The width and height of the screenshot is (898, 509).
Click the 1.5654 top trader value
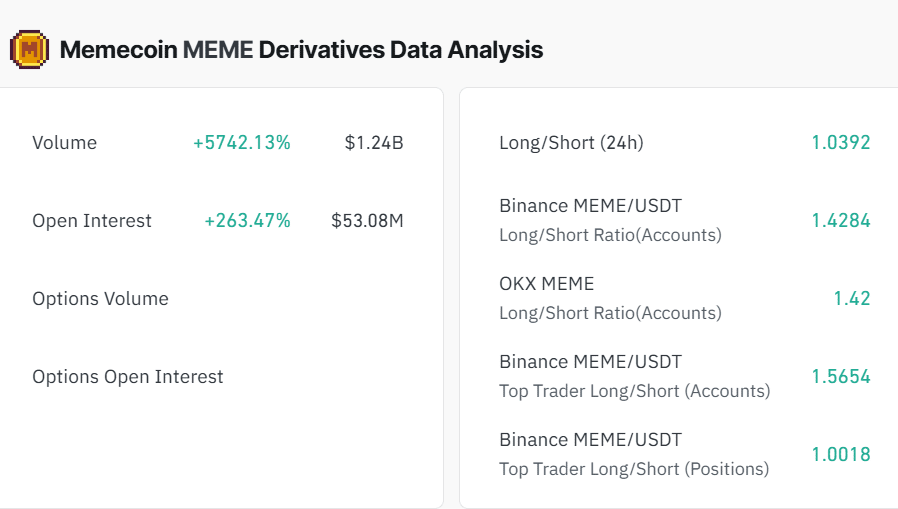click(841, 377)
